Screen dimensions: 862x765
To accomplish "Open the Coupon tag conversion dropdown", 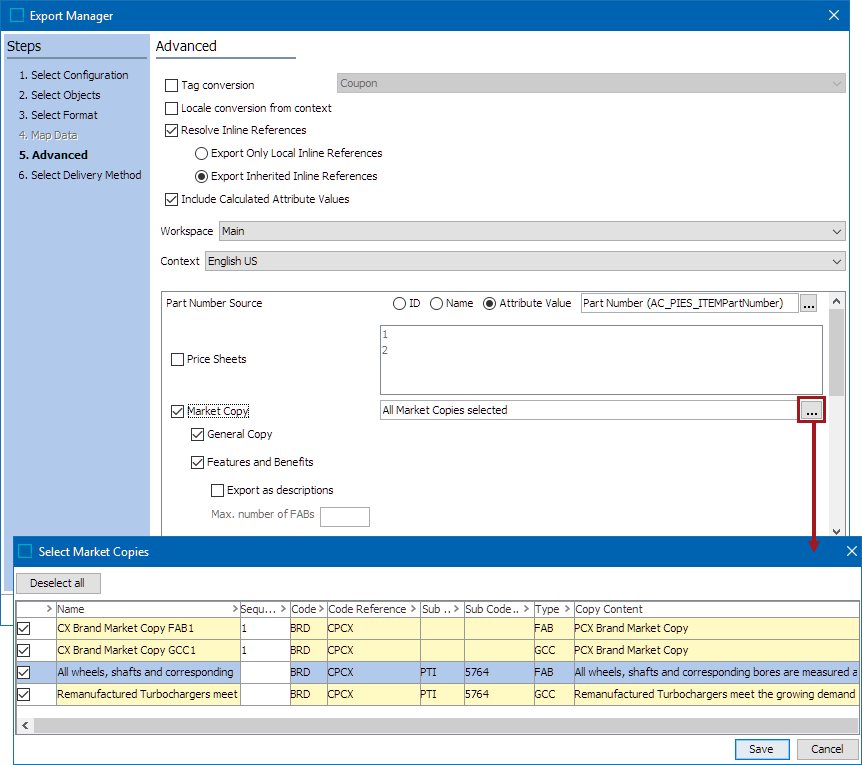I will (837, 84).
